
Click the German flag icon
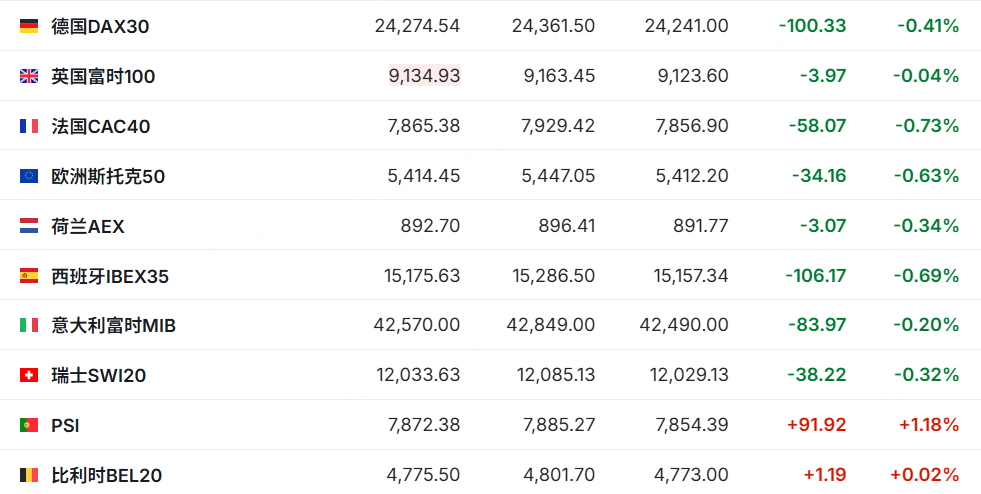coord(29,26)
